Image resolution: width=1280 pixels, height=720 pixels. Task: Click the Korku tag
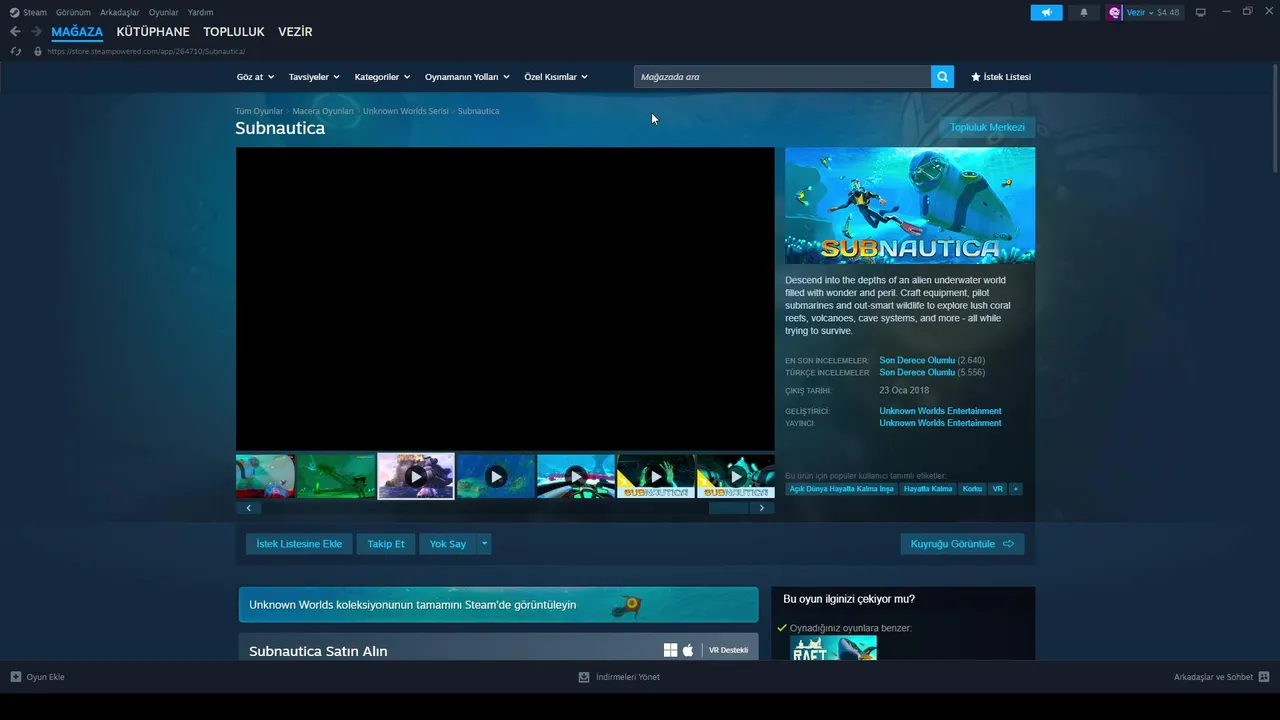click(x=972, y=489)
